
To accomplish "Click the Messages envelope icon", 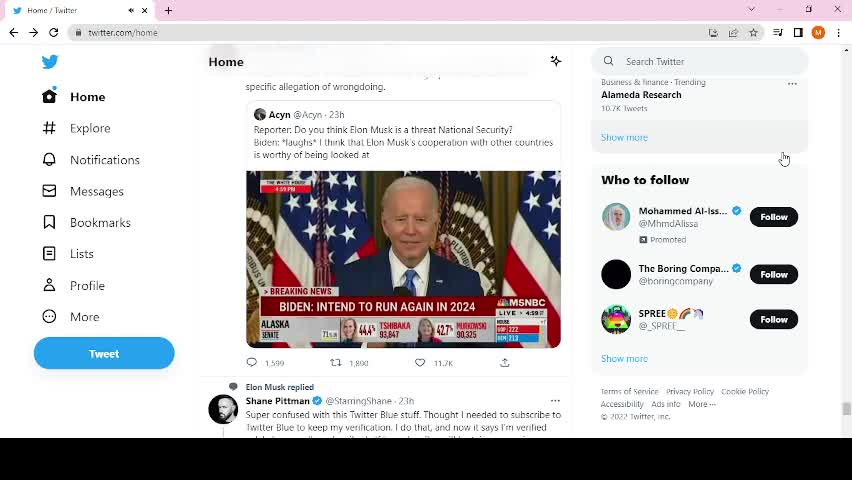I will click(49, 191).
